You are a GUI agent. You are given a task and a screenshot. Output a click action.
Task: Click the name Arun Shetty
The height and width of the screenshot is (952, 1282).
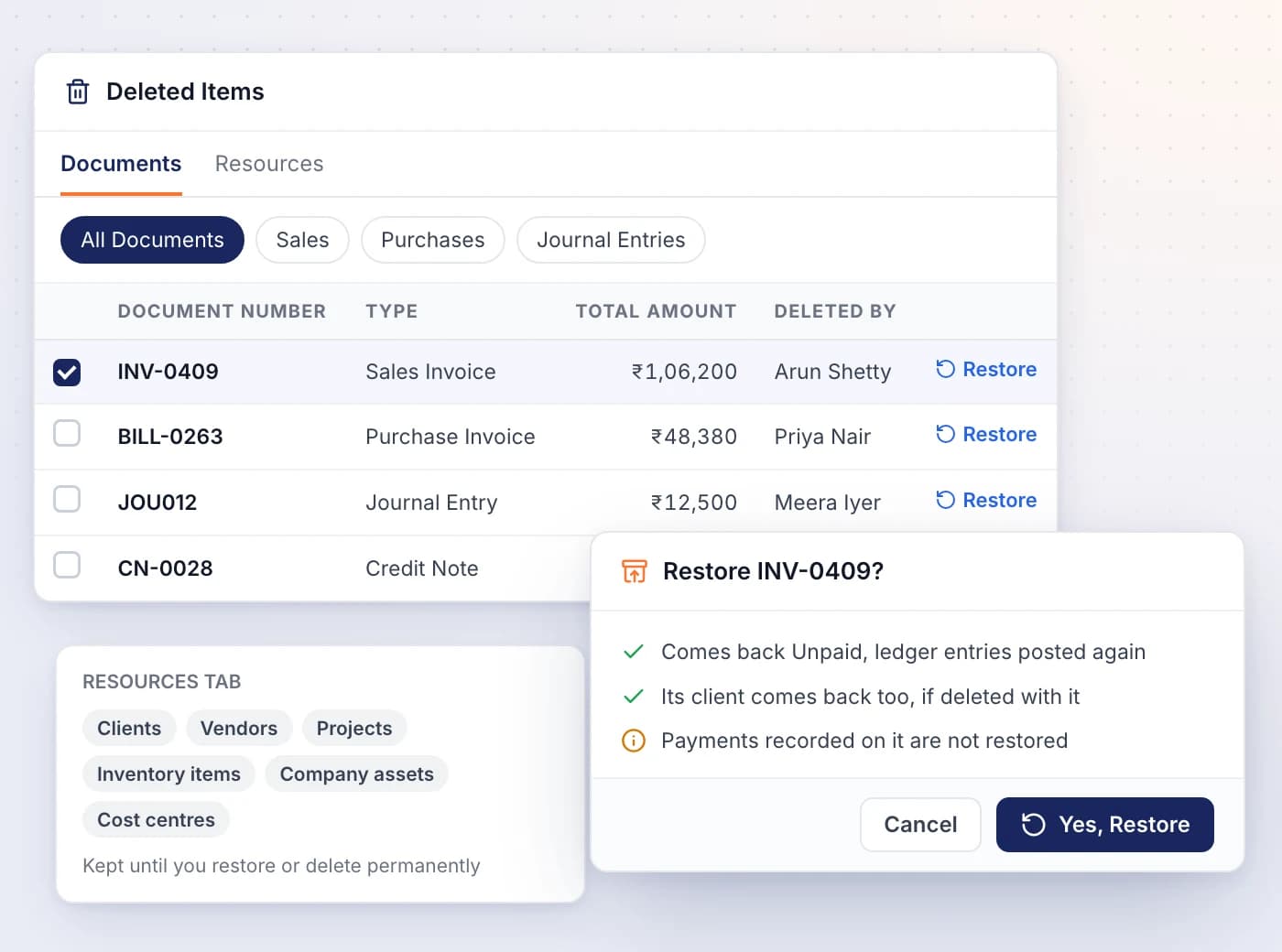click(832, 372)
